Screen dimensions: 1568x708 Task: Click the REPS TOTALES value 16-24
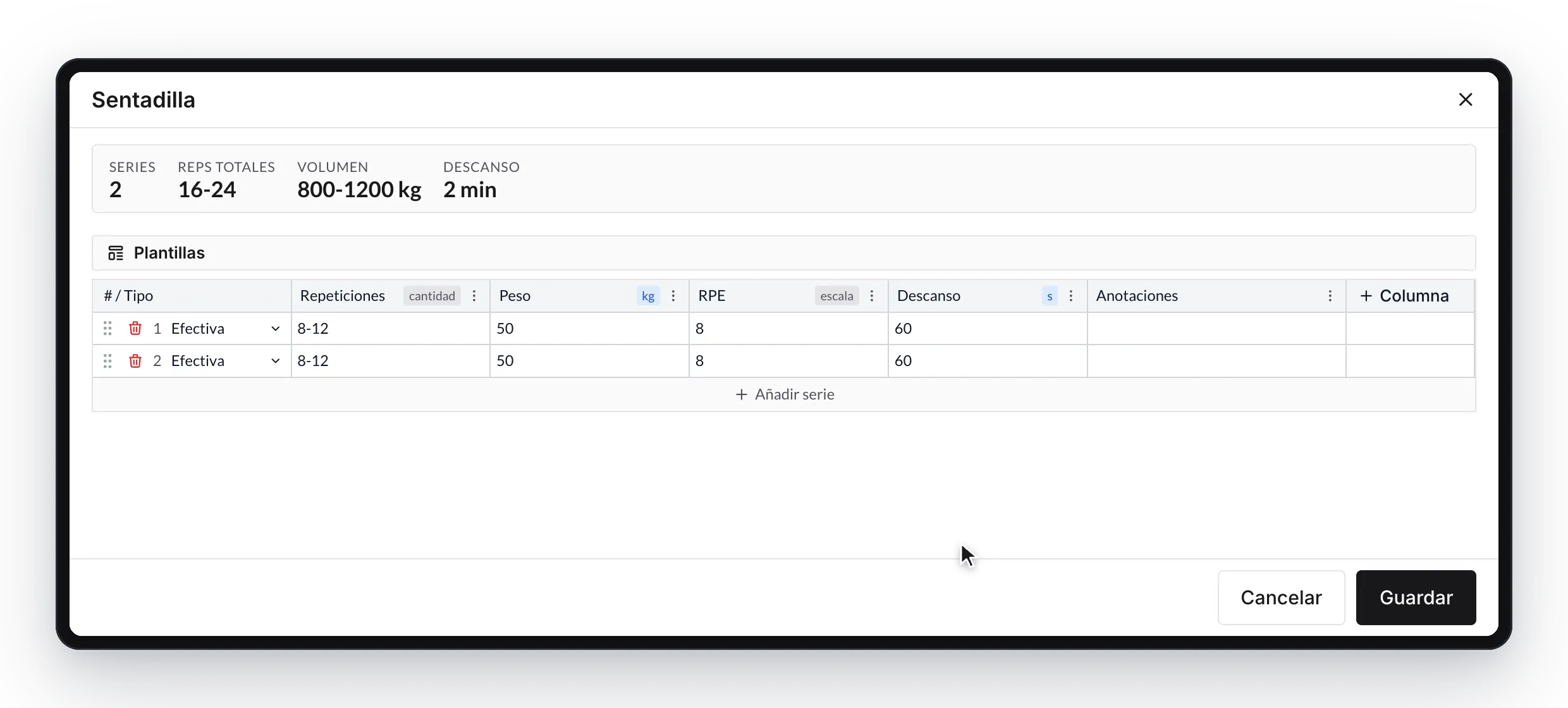207,190
